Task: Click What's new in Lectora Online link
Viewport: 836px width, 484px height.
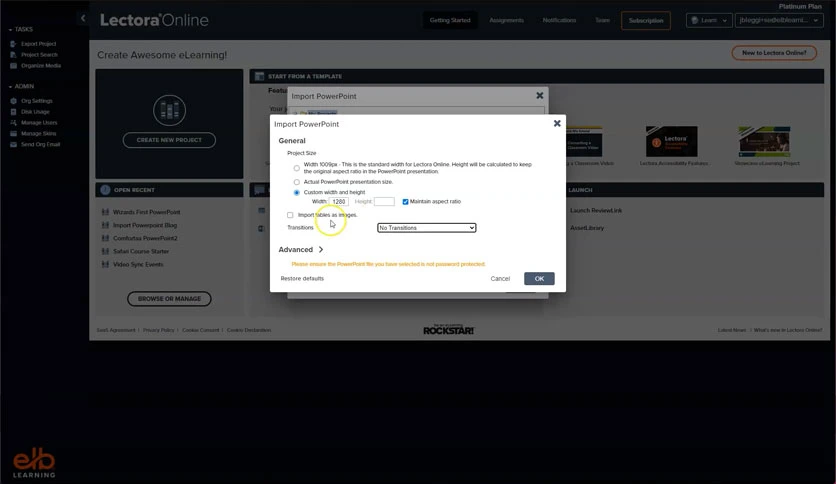Action: coord(788,330)
